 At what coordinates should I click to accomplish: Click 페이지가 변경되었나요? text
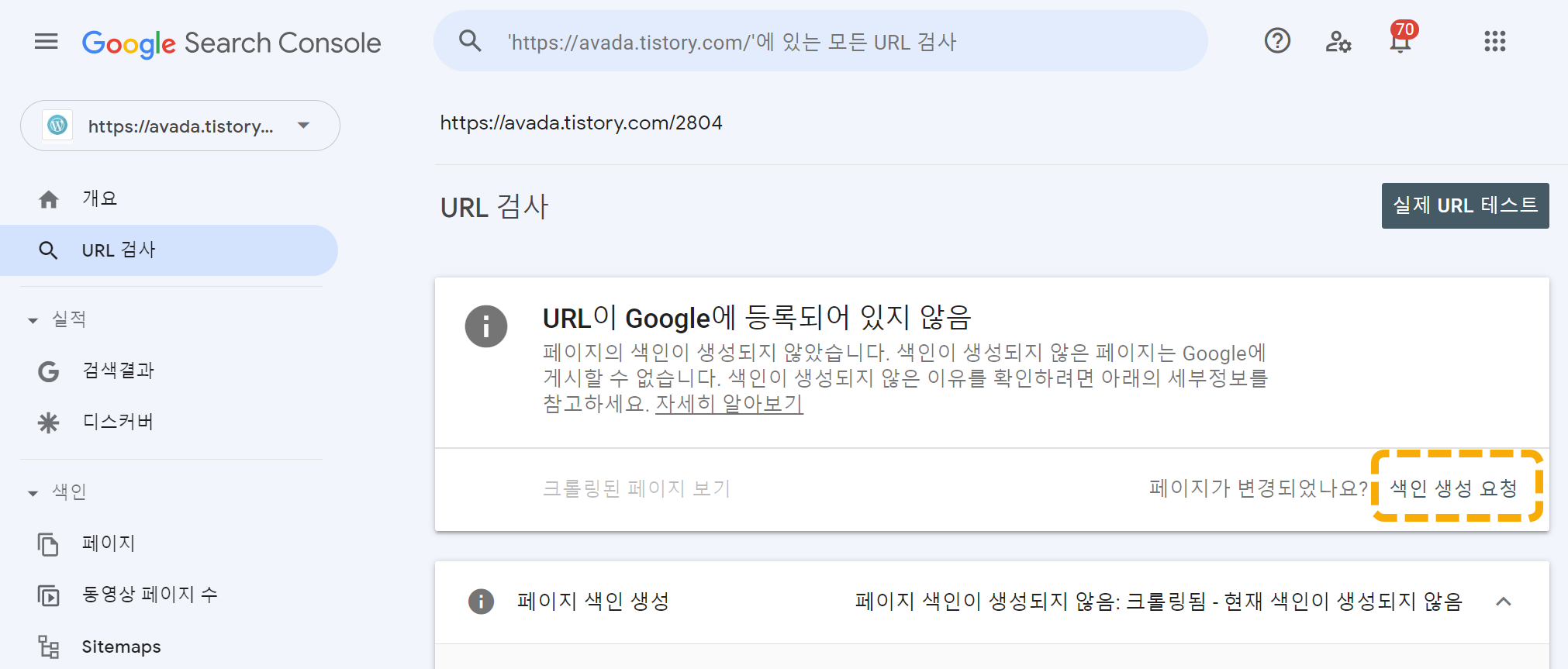click(x=1259, y=488)
